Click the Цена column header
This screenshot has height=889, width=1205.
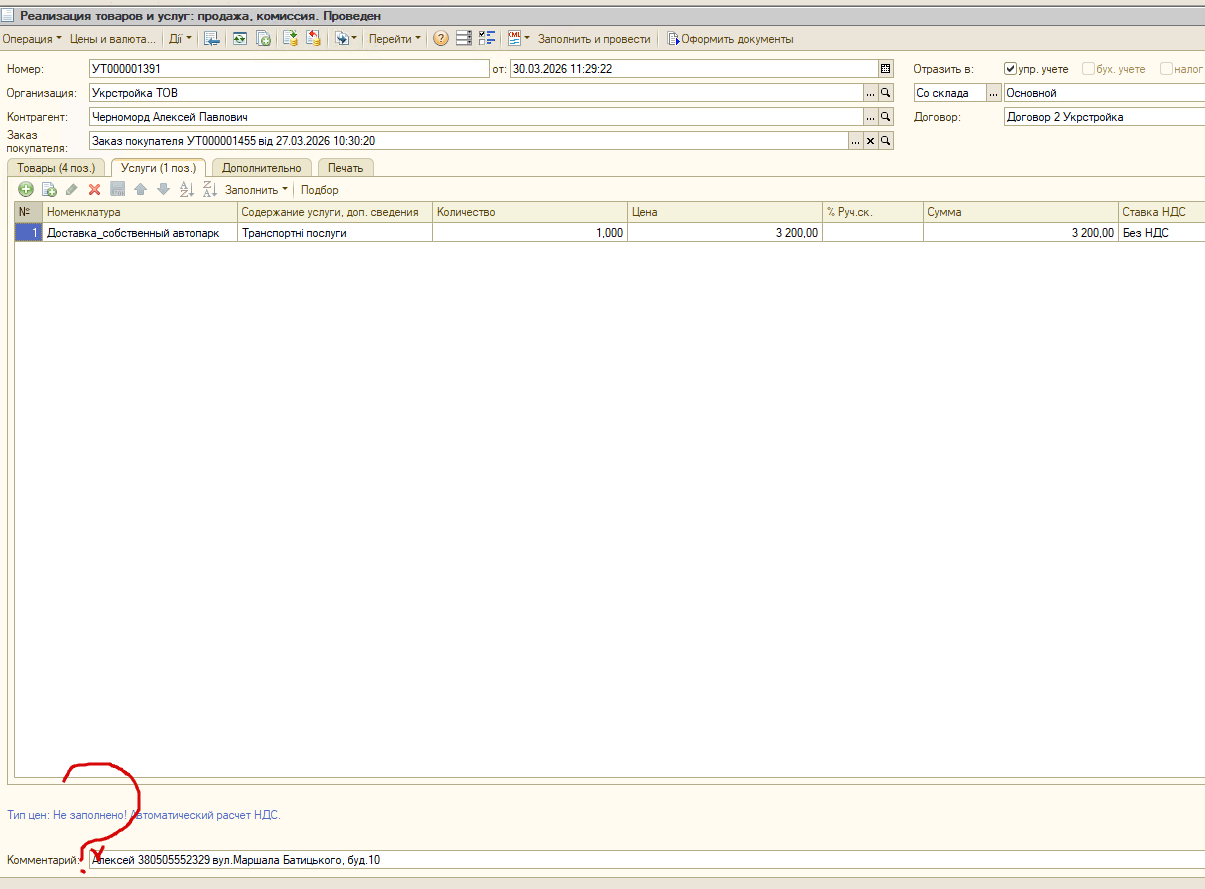coord(725,212)
